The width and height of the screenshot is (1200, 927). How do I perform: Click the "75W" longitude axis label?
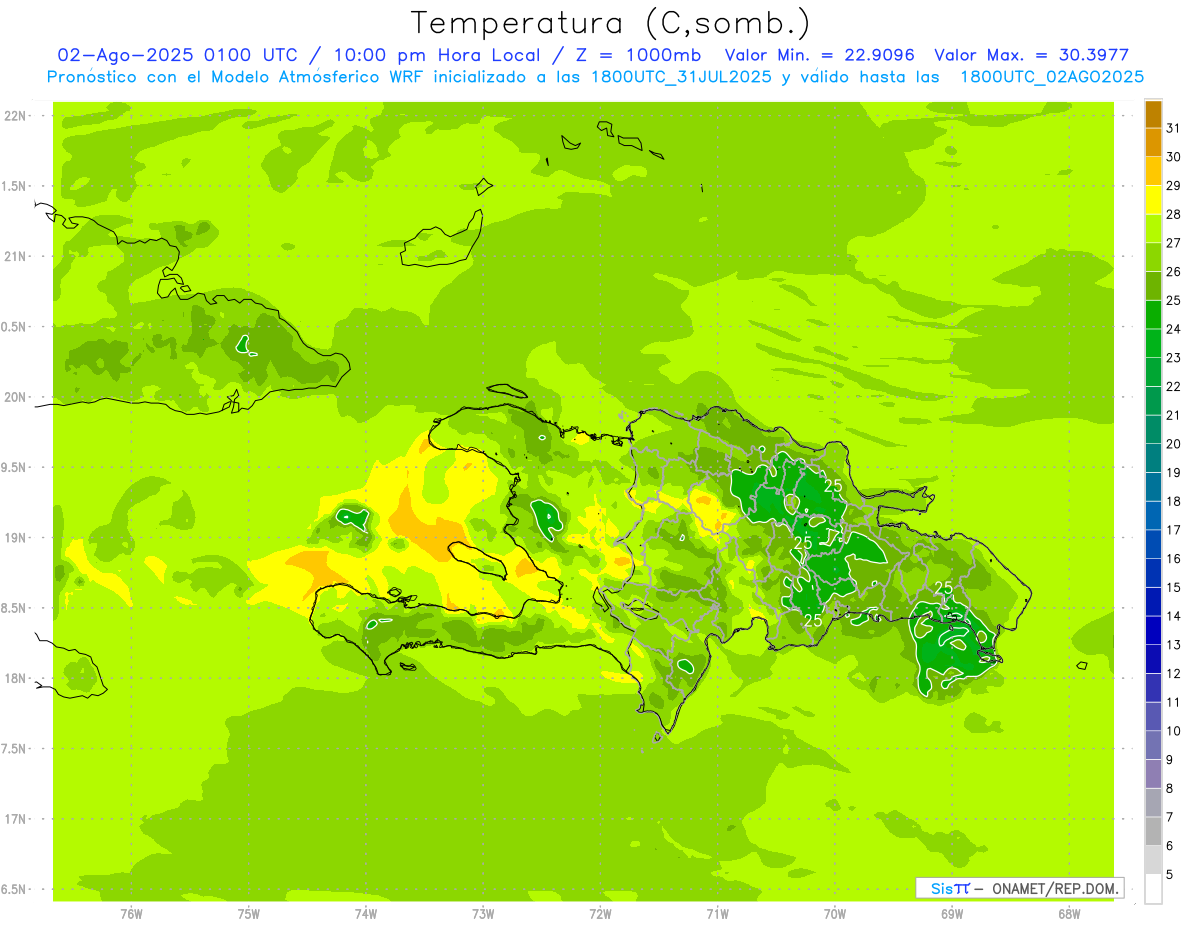[x=249, y=914]
